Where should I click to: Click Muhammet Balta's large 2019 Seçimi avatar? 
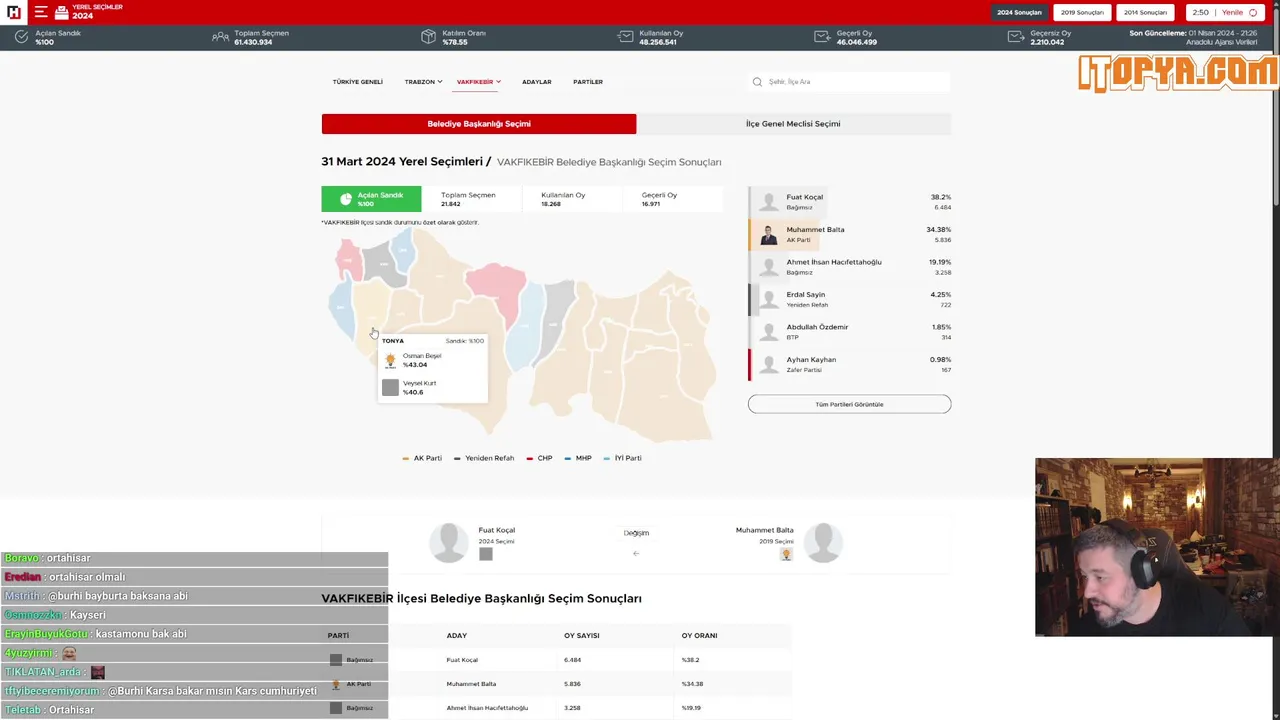click(x=823, y=543)
